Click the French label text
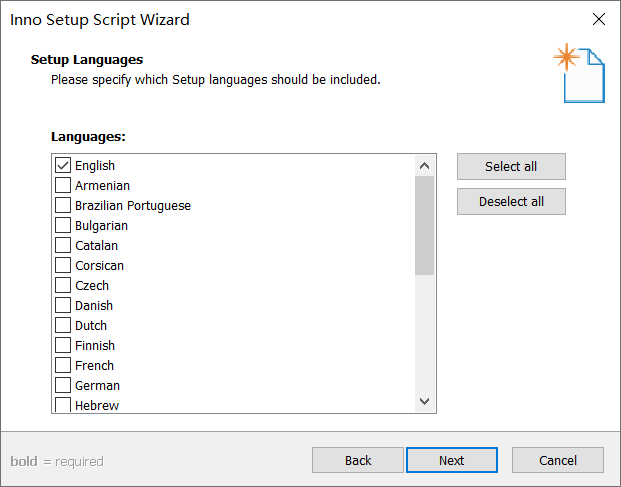Image resolution: width=621 pixels, height=487 pixels. [x=95, y=365]
